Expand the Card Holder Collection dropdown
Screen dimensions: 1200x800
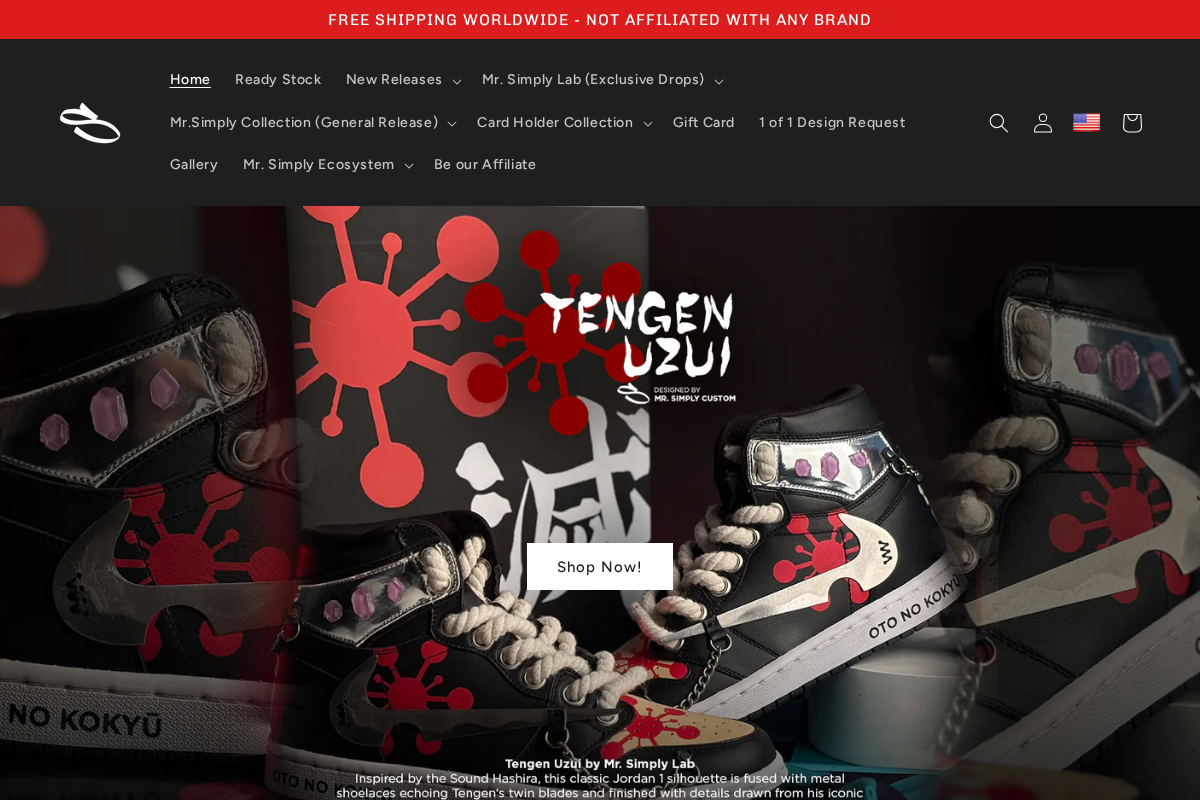(563, 122)
